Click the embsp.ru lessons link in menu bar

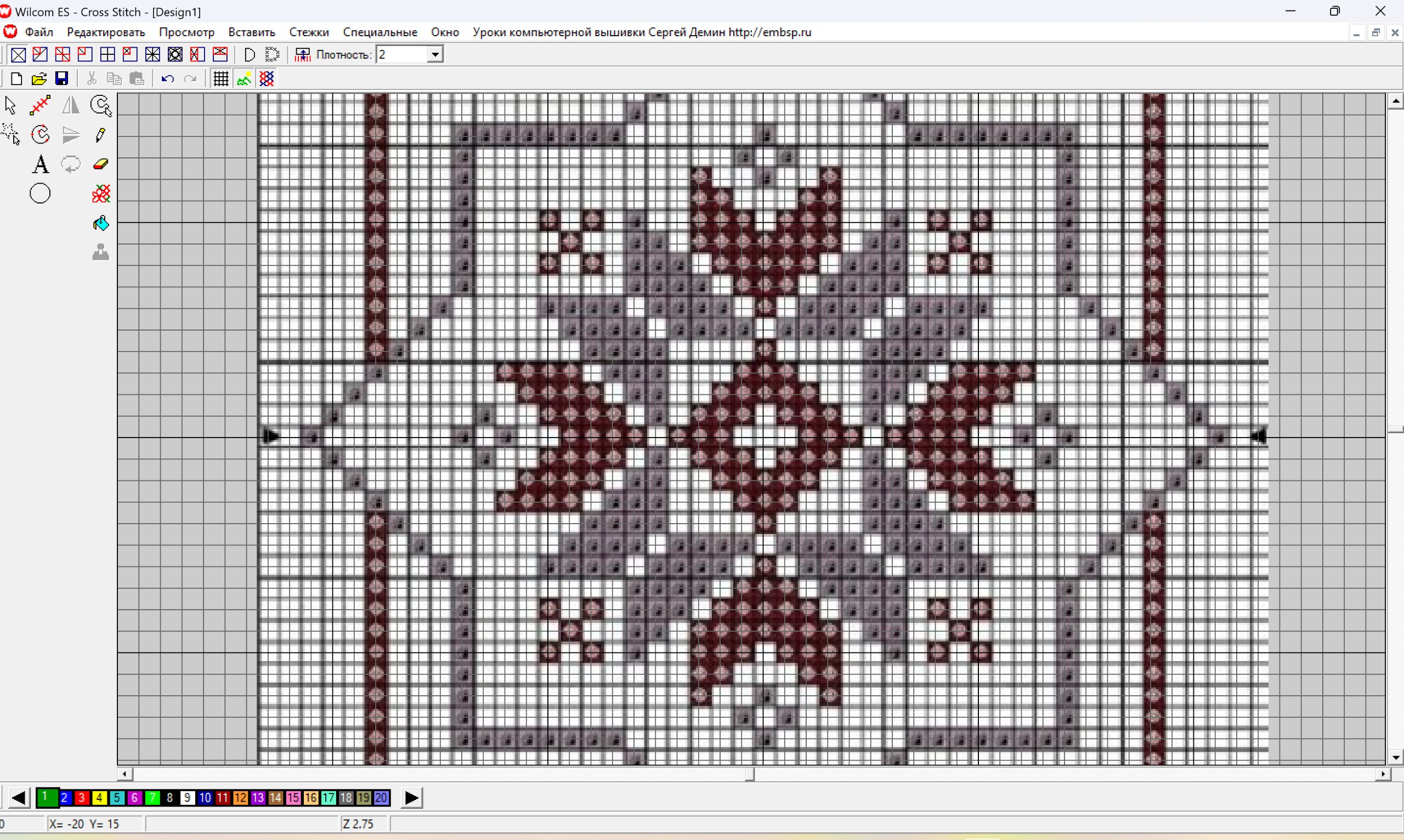click(x=642, y=32)
